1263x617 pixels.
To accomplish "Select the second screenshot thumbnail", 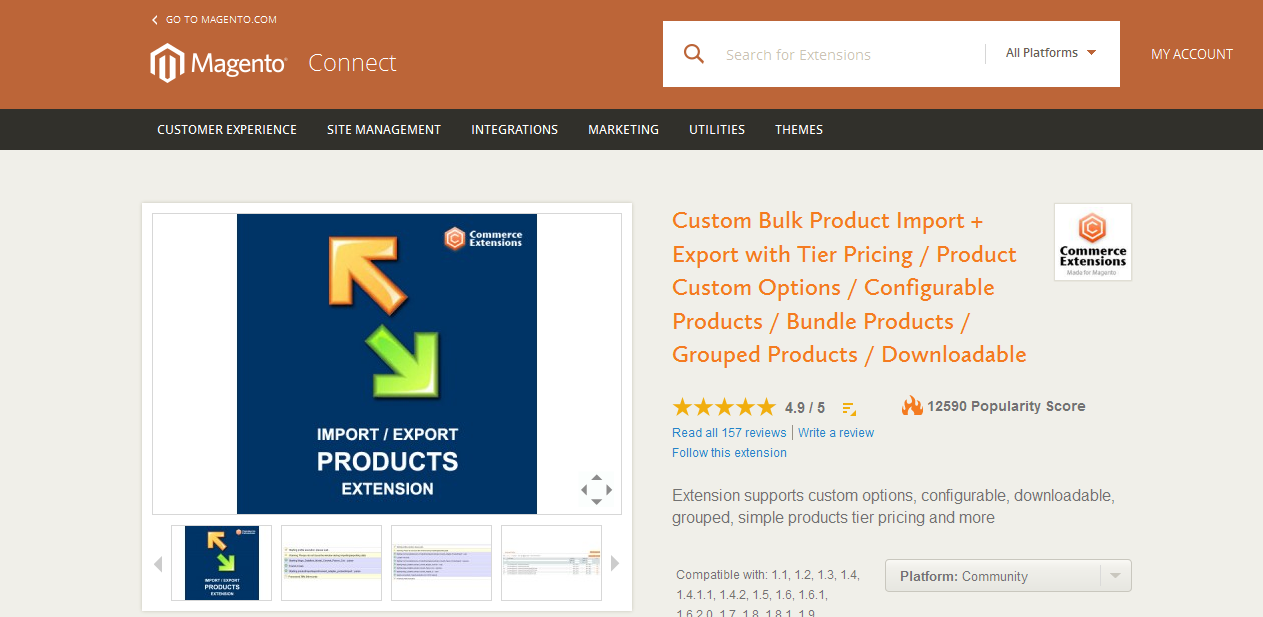I will [x=331, y=563].
